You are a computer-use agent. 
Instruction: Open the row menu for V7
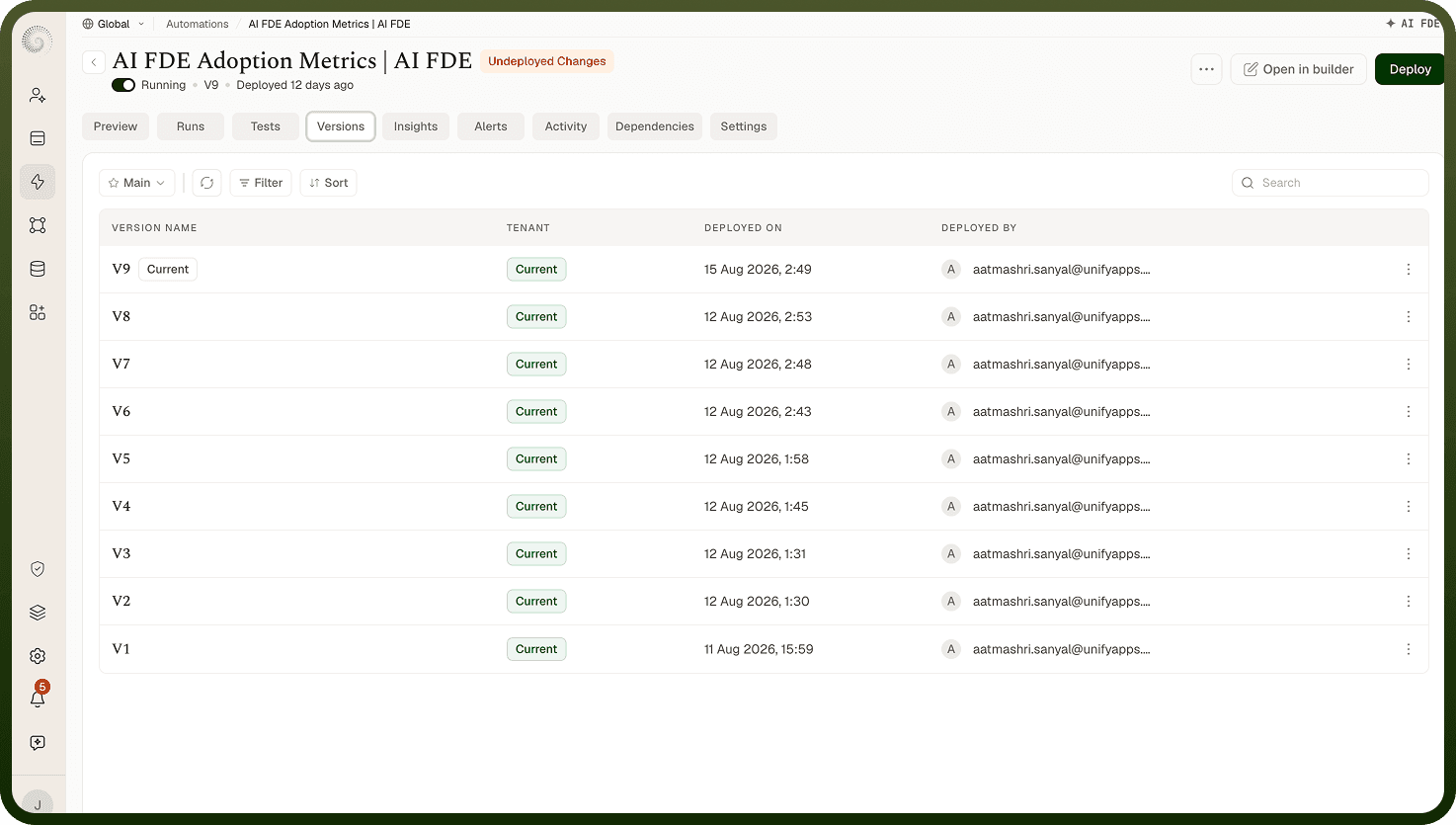(x=1409, y=365)
